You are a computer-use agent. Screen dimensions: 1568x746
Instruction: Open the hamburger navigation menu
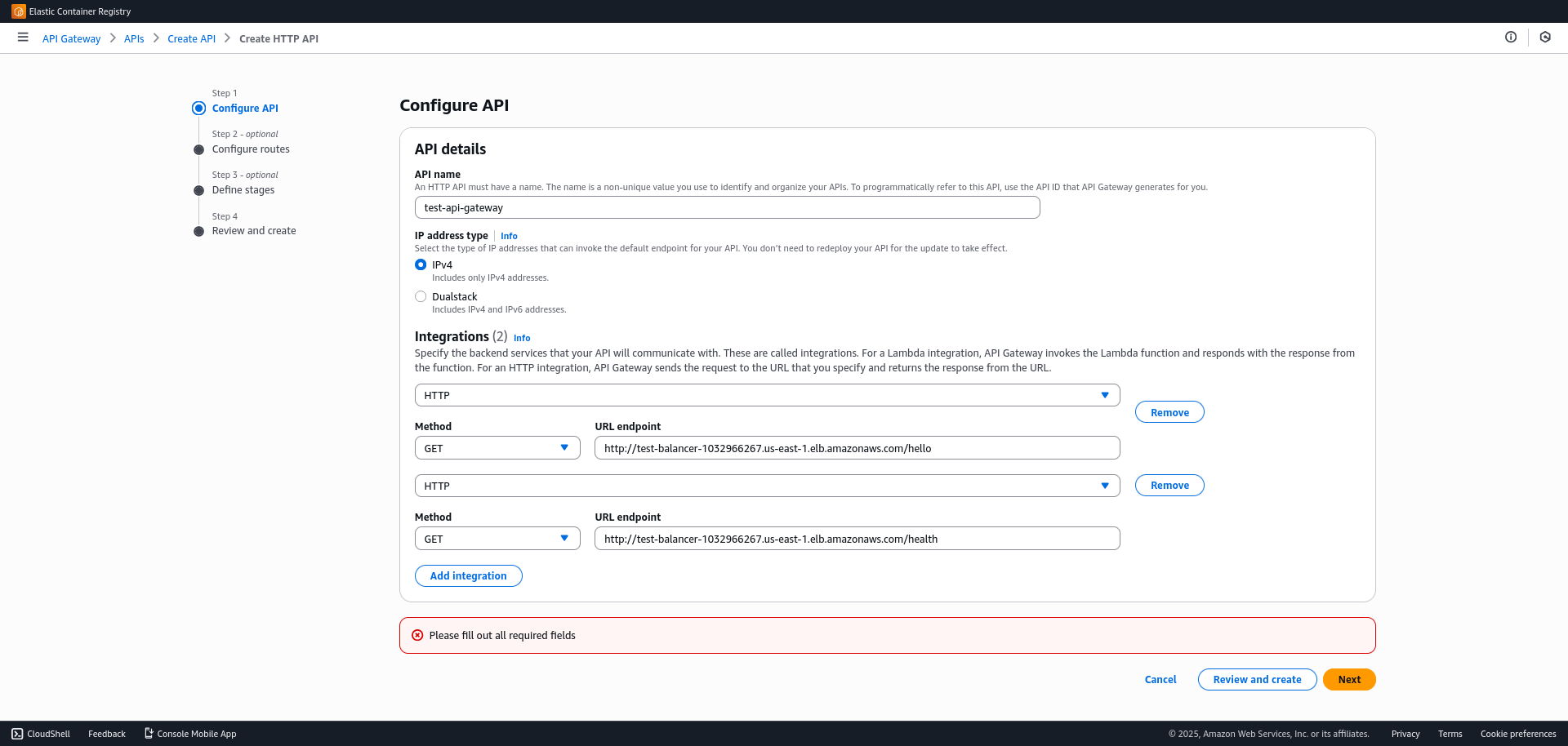pyautogui.click(x=22, y=38)
